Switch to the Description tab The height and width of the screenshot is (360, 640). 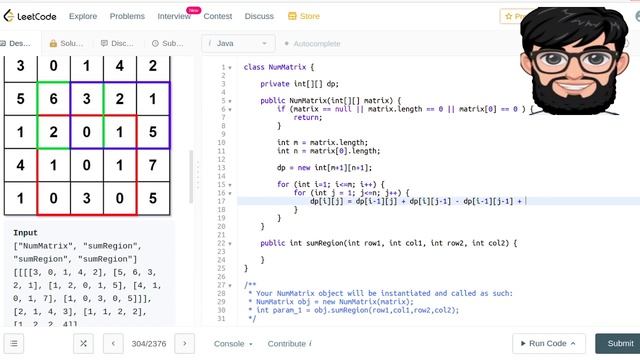pyautogui.click(x=16, y=43)
